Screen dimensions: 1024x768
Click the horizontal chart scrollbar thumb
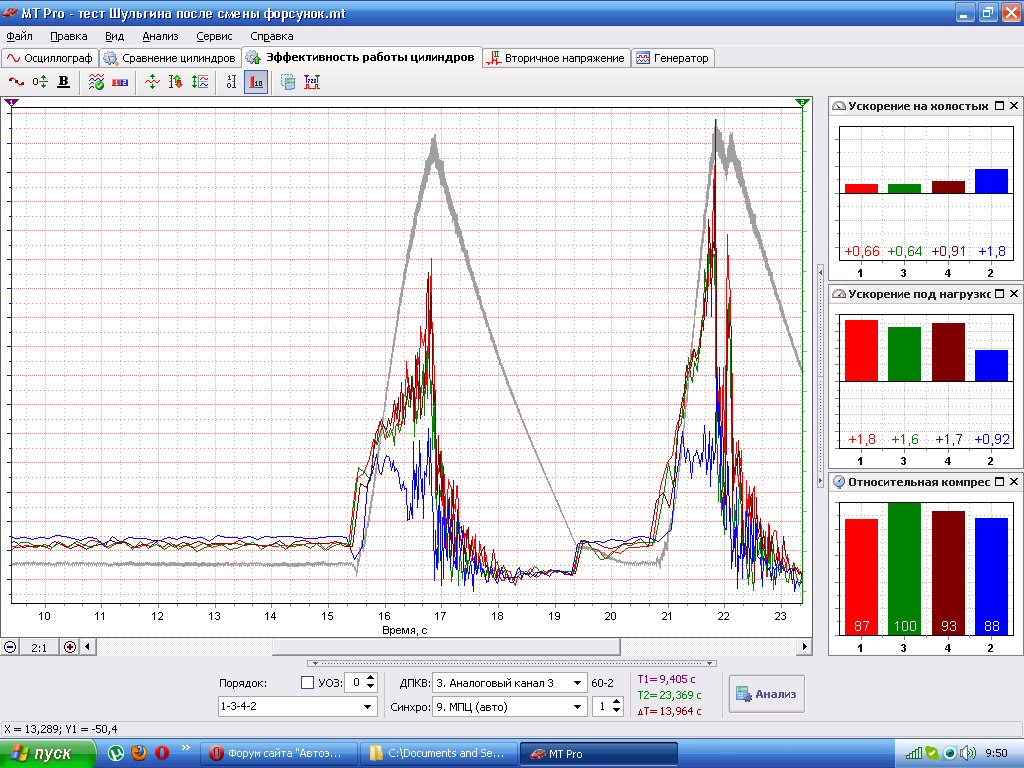point(446,647)
